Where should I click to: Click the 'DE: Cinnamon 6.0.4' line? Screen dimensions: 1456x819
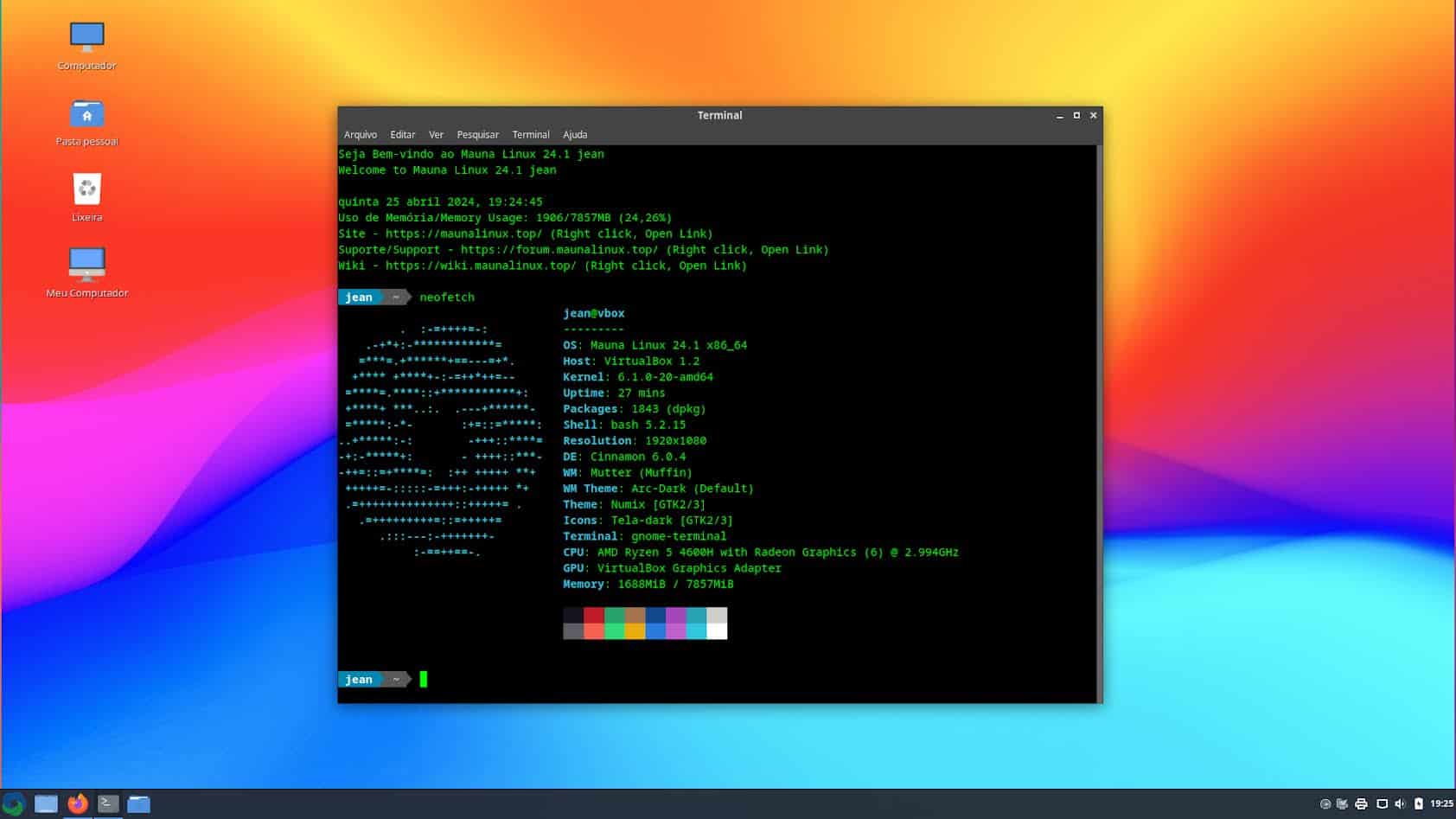(x=624, y=457)
